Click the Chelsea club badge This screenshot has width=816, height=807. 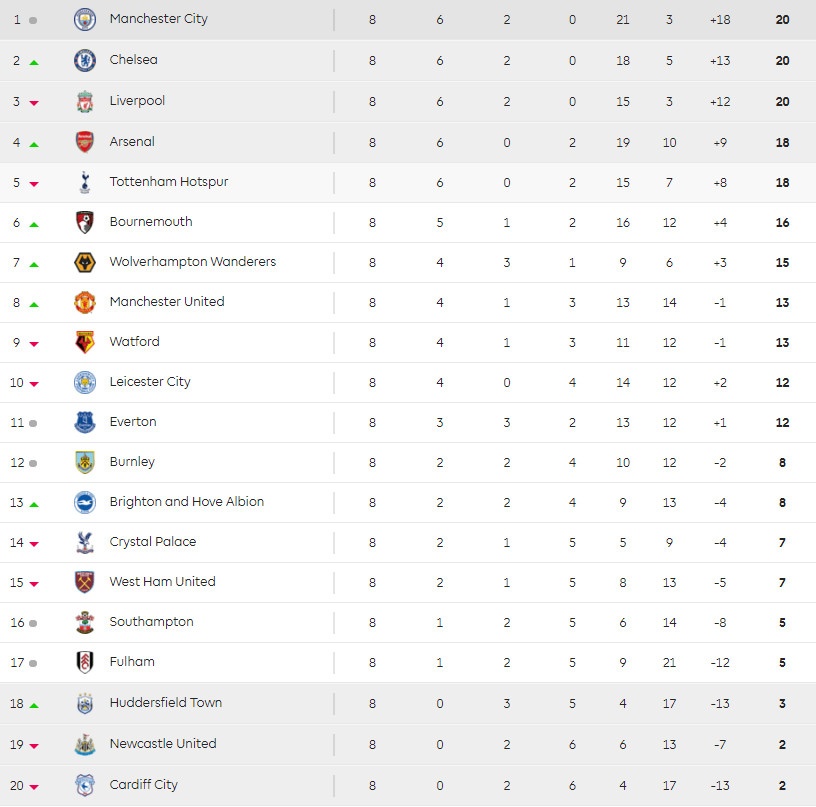pyautogui.click(x=85, y=61)
